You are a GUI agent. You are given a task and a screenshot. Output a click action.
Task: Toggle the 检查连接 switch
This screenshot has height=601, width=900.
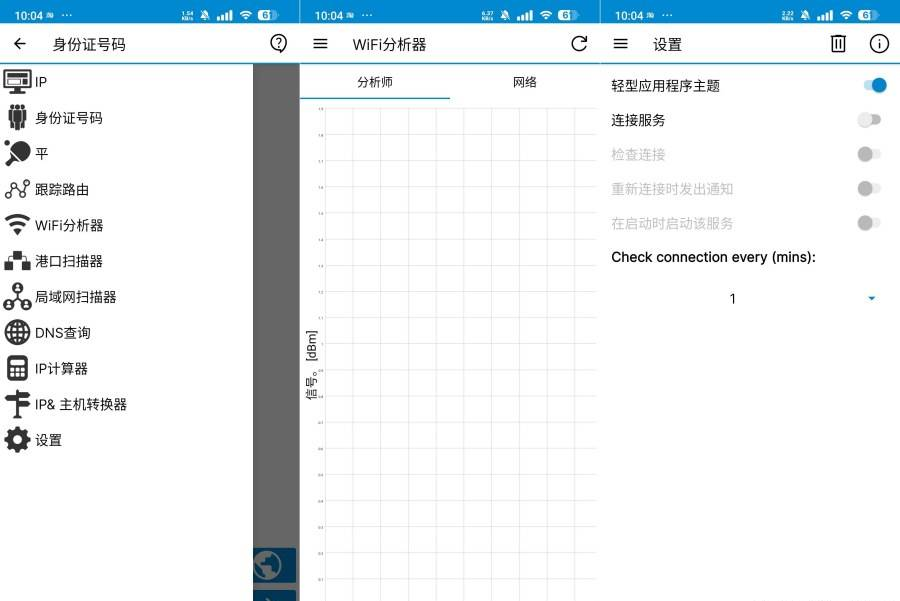869,154
